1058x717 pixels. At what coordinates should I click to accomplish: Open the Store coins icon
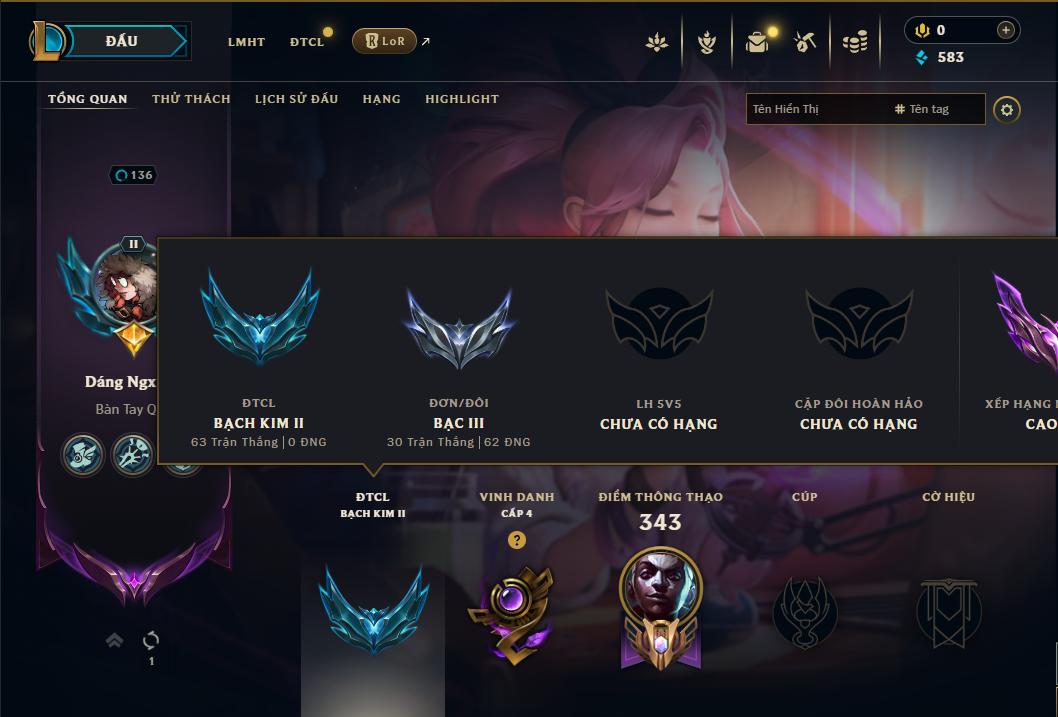click(855, 43)
